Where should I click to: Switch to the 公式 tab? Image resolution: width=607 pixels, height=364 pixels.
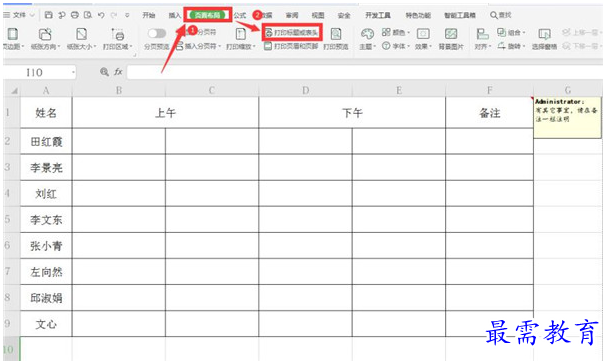(240, 15)
